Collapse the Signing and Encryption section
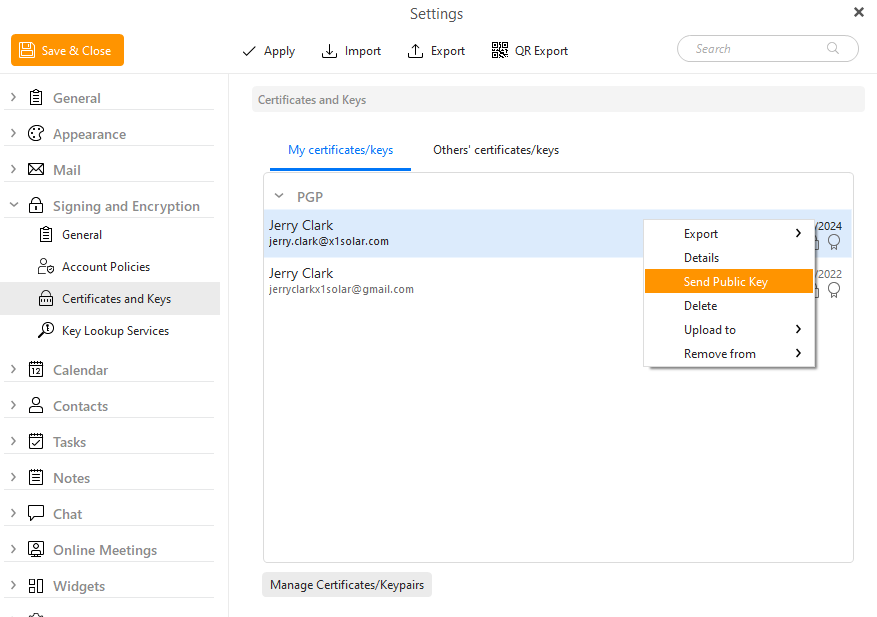Image resolution: width=877 pixels, height=617 pixels. [x=13, y=206]
